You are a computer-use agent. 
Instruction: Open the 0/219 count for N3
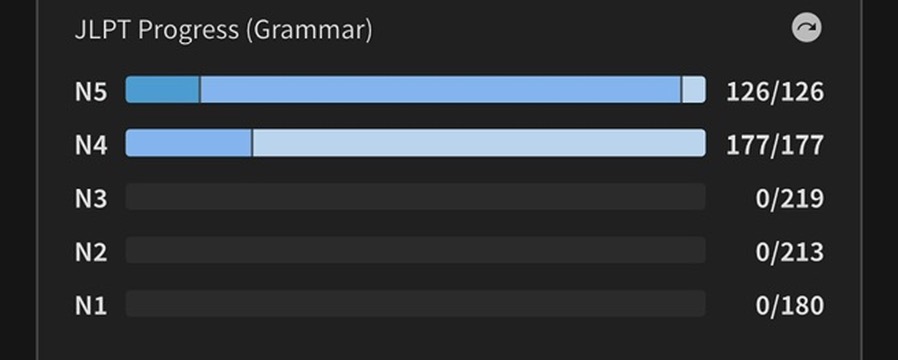[x=790, y=199]
